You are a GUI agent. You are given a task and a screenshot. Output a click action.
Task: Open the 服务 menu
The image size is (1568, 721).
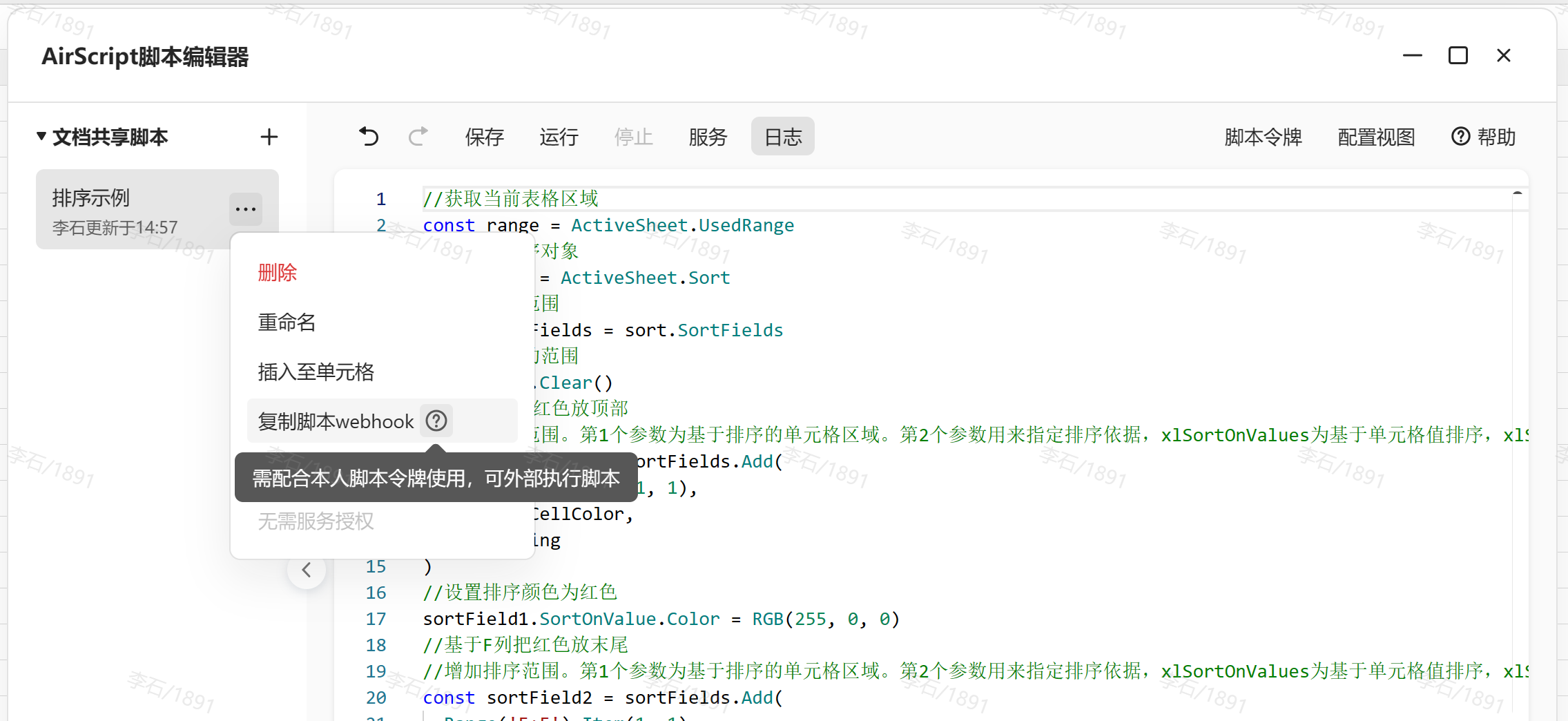(x=708, y=137)
